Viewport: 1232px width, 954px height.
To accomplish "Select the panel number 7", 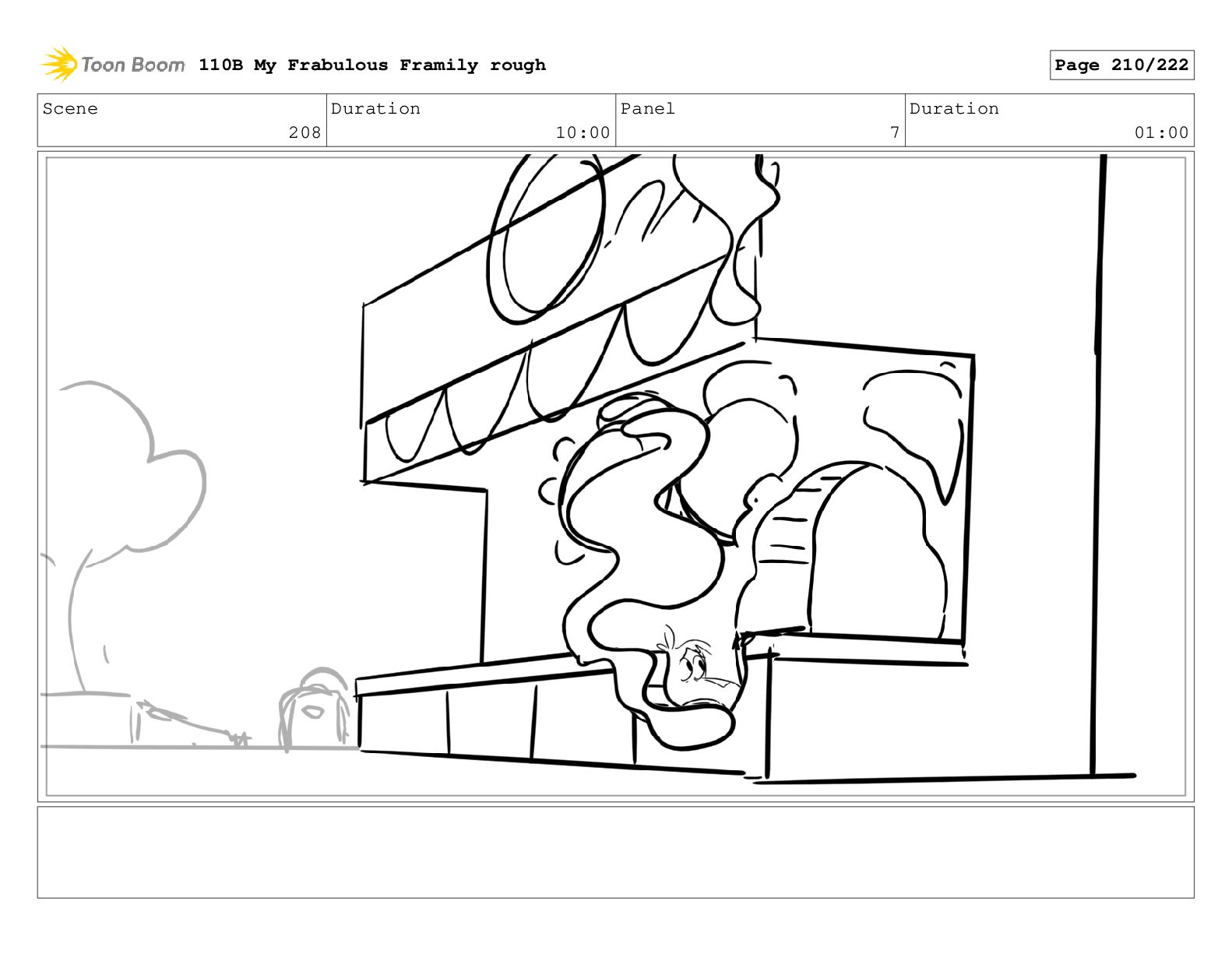I will 895,133.
